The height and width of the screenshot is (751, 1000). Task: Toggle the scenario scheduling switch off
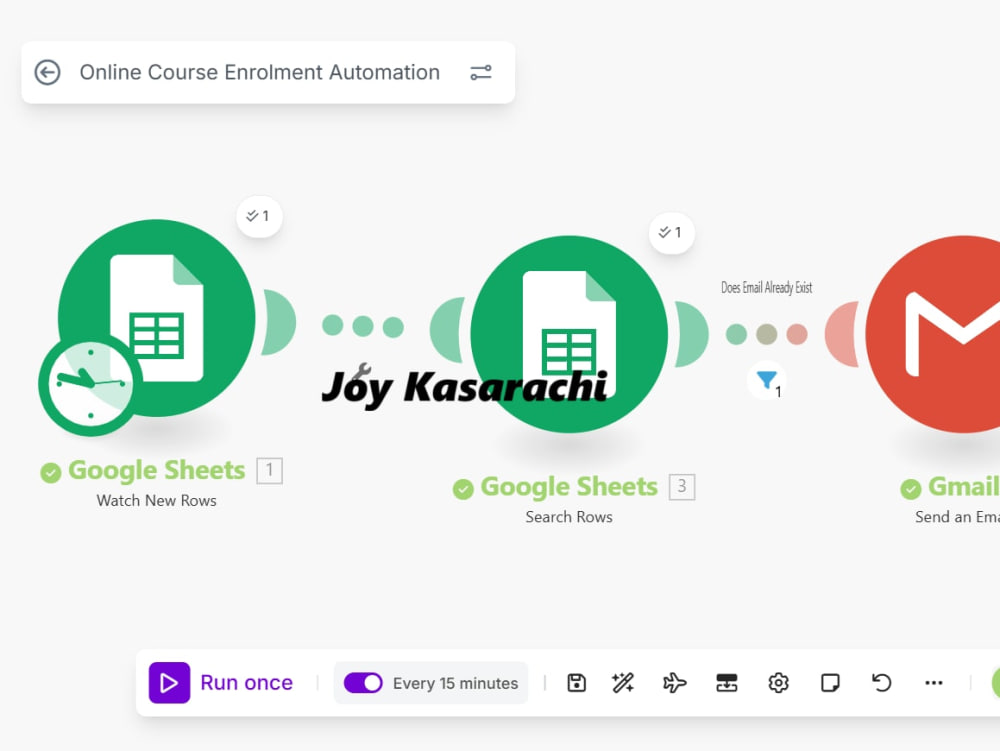tap(363, 683)
